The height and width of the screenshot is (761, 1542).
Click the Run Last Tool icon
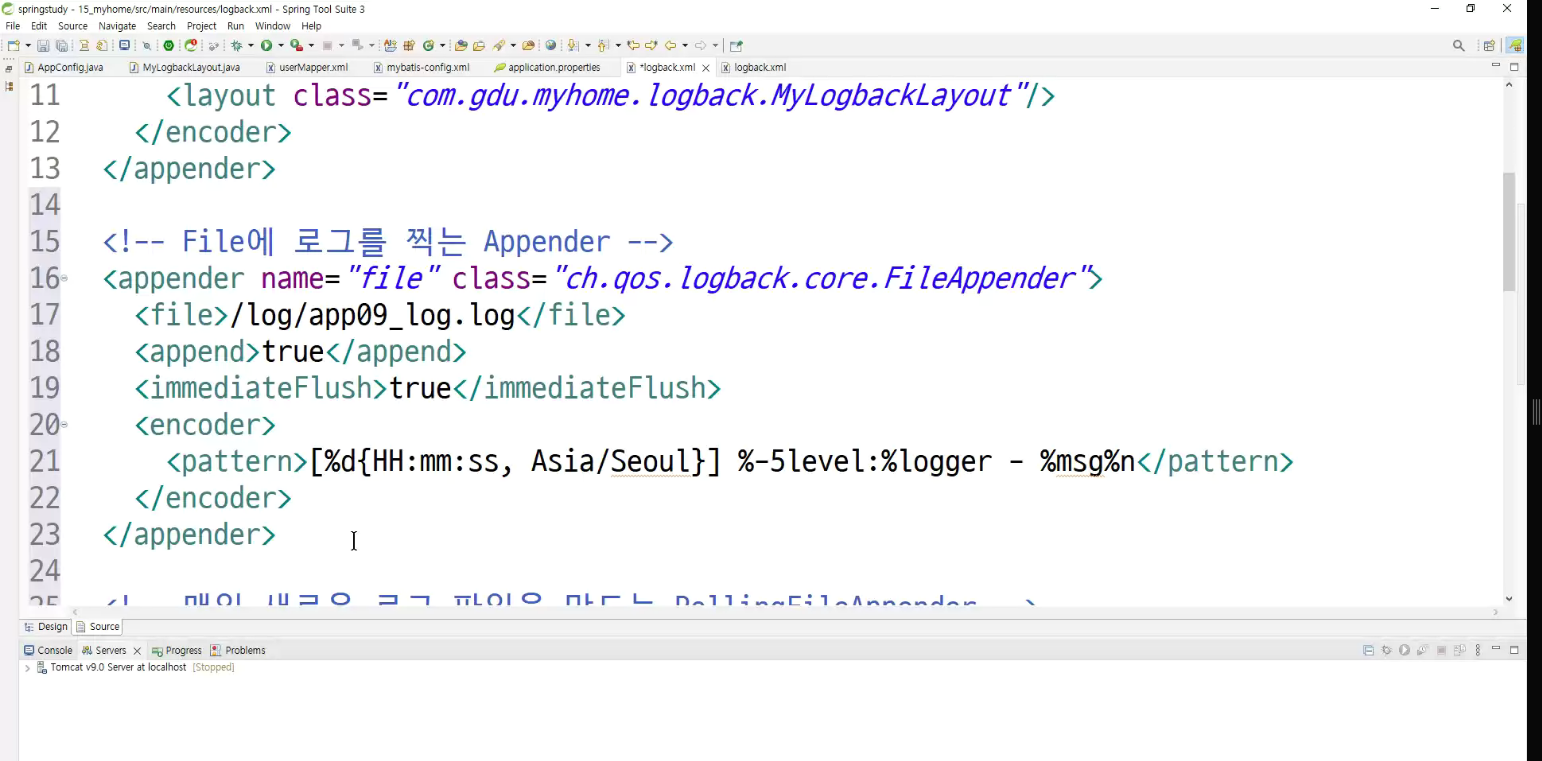pos(297,45)
